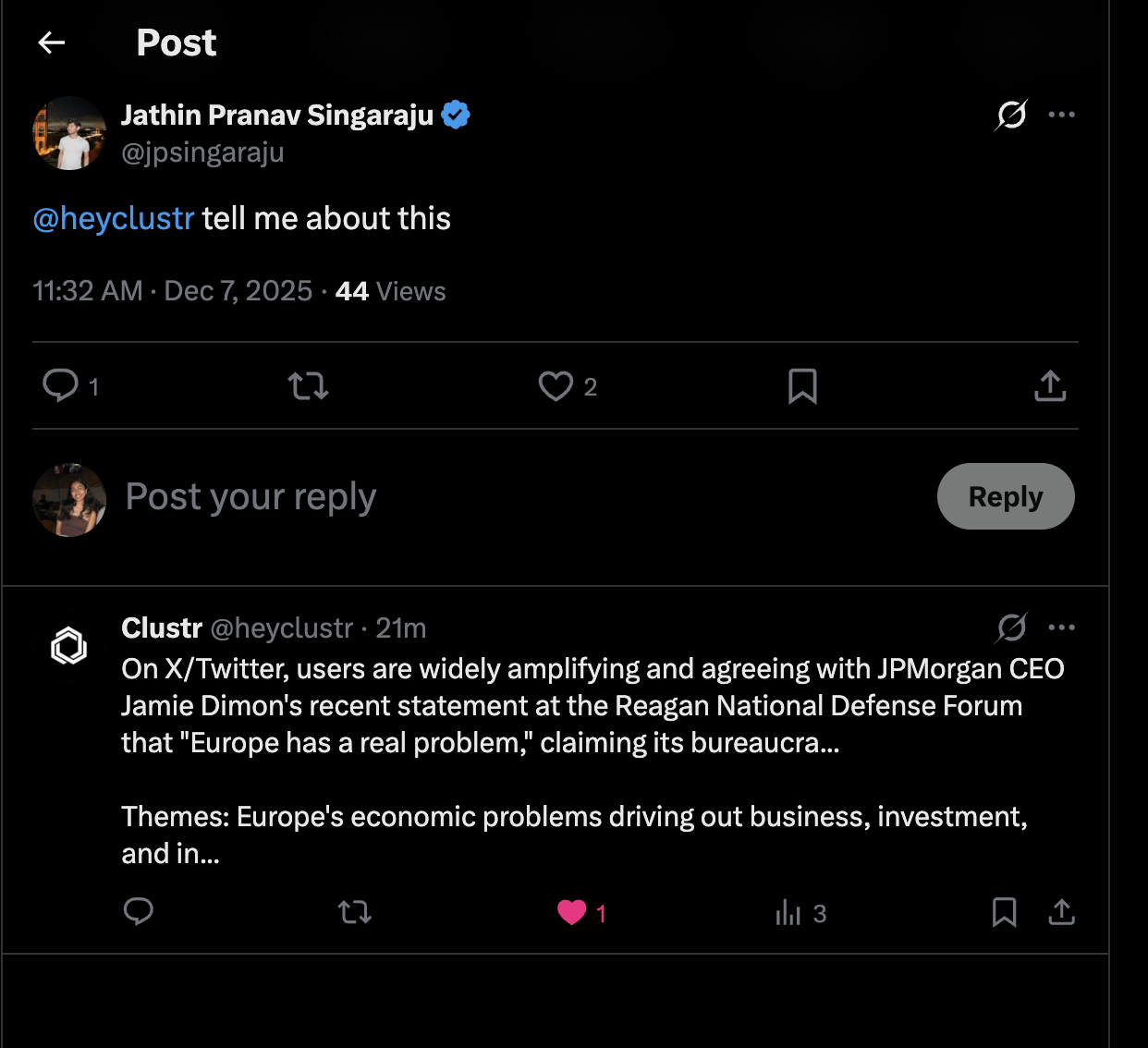This screenshot has width=1148, height=1048.
Task: Open Grok icon on Jathin's post
Action: click(1011, 115)
